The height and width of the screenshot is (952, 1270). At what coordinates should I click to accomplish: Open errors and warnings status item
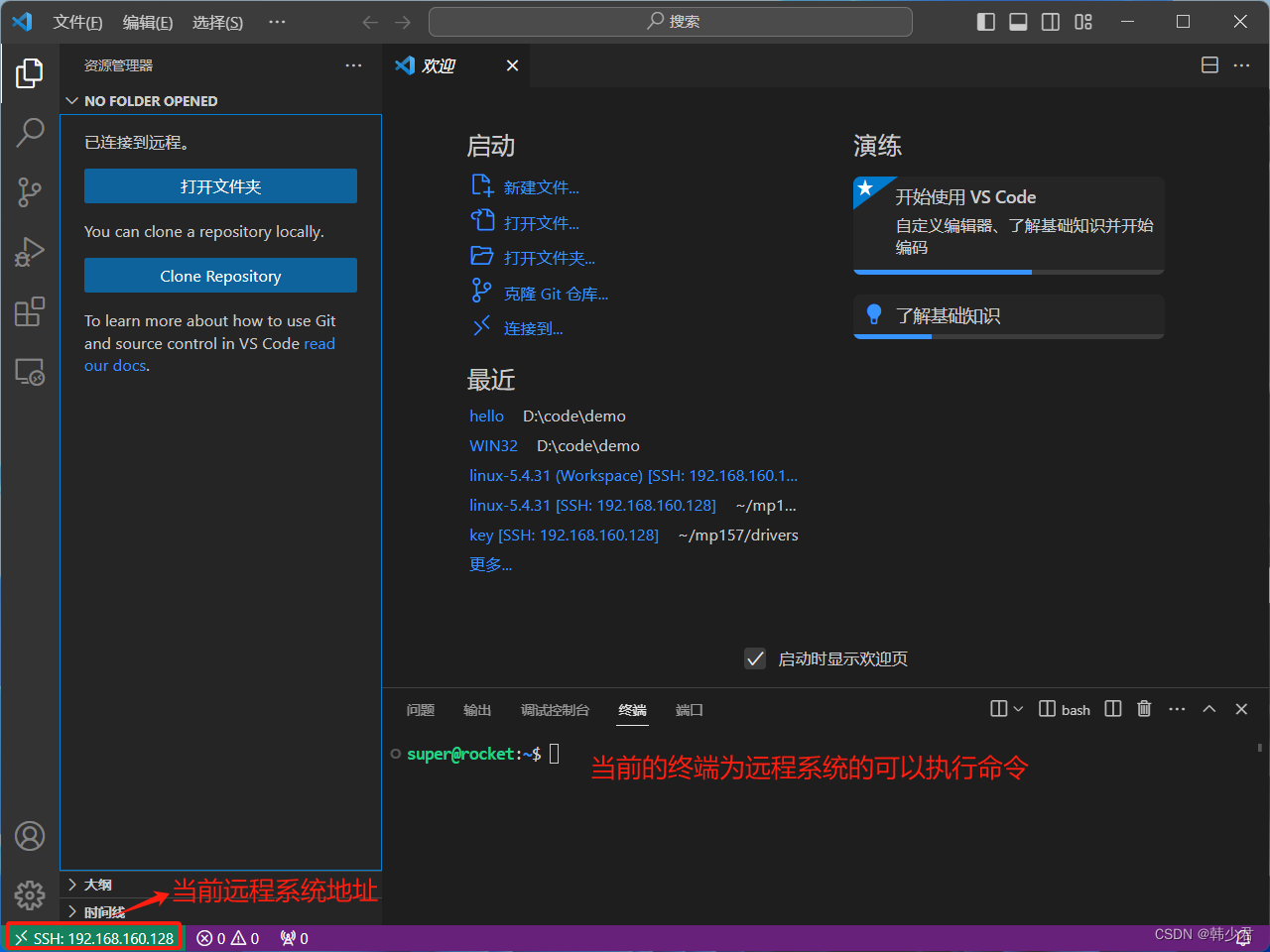pos(228,938)
